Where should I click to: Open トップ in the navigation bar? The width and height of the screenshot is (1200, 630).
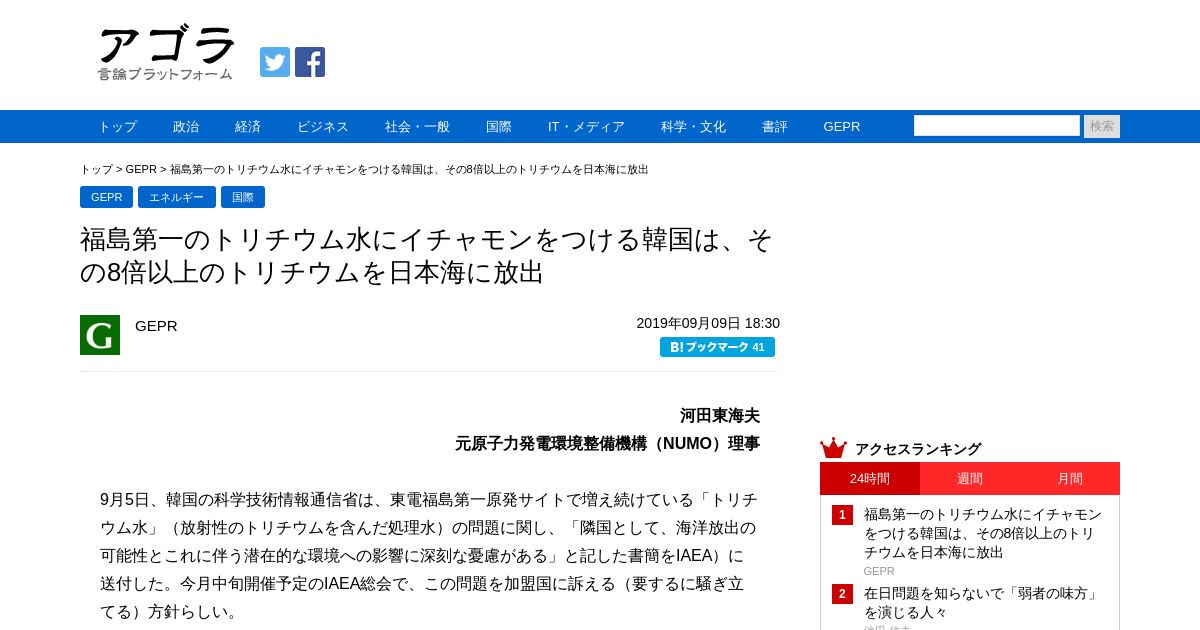click(117, 127)
